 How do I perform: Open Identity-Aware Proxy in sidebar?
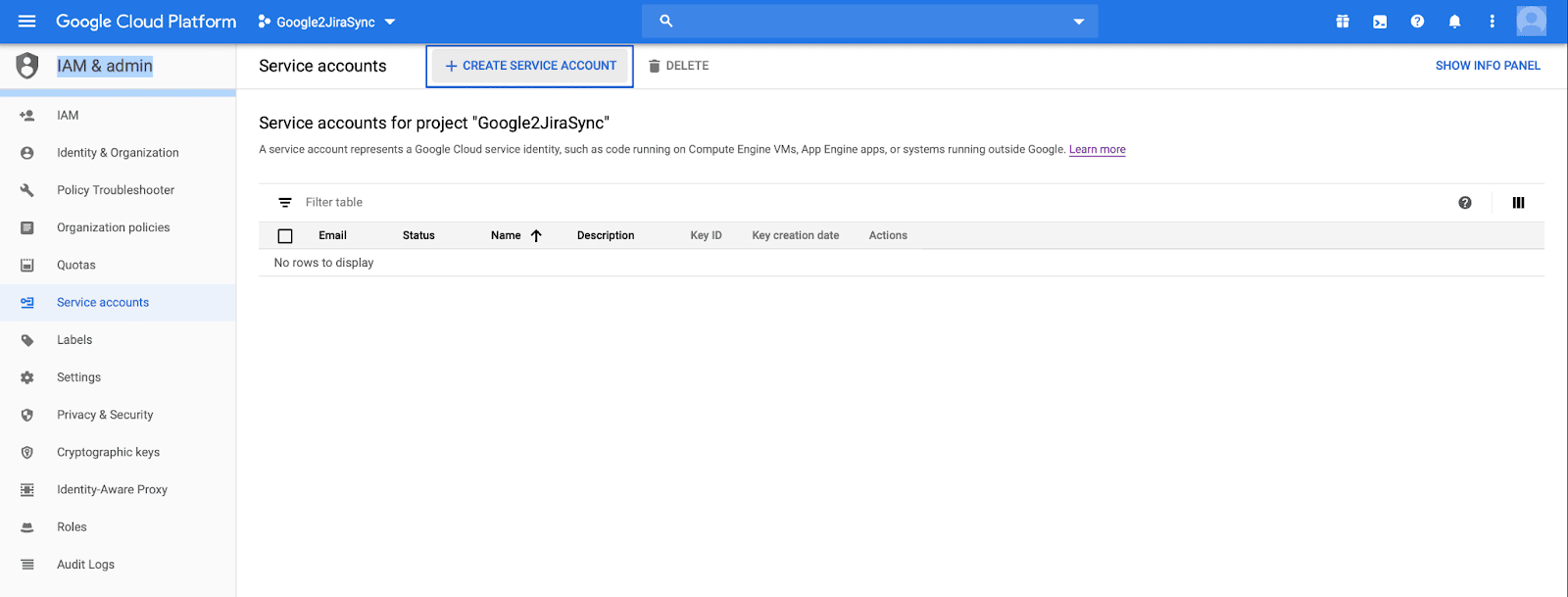click(x=118, y=489)
